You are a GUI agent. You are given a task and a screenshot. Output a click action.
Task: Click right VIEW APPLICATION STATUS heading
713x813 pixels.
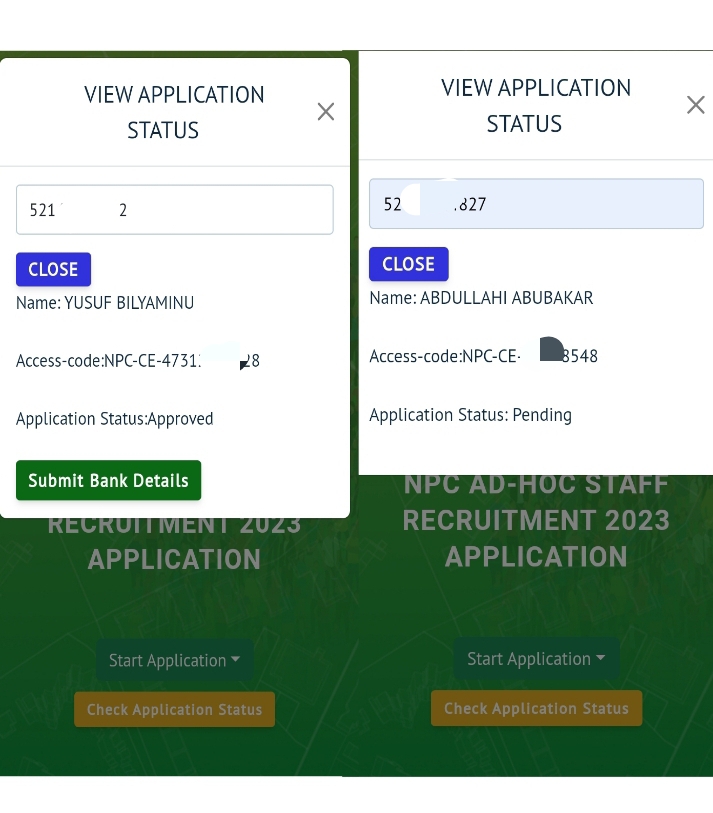536,106
